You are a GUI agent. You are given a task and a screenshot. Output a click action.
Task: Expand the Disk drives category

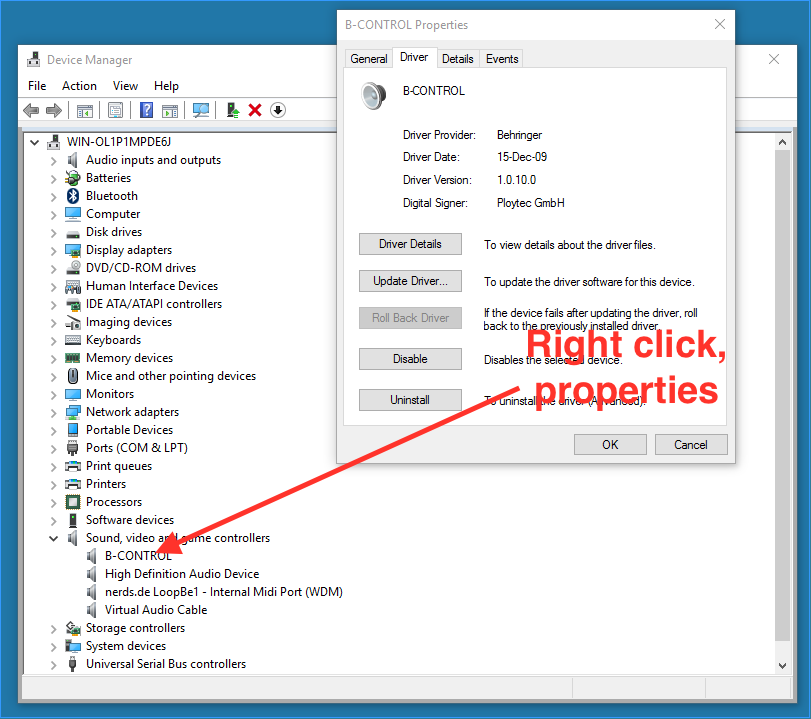(x=53, y=233)
